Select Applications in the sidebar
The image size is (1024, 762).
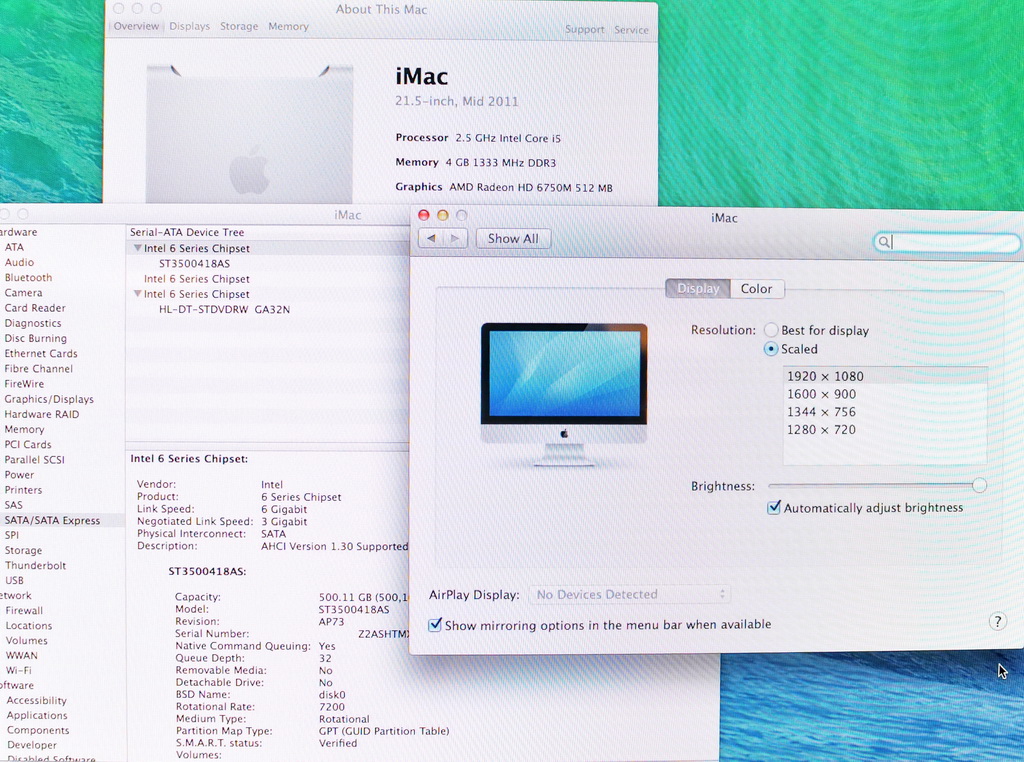pos(37,716)
